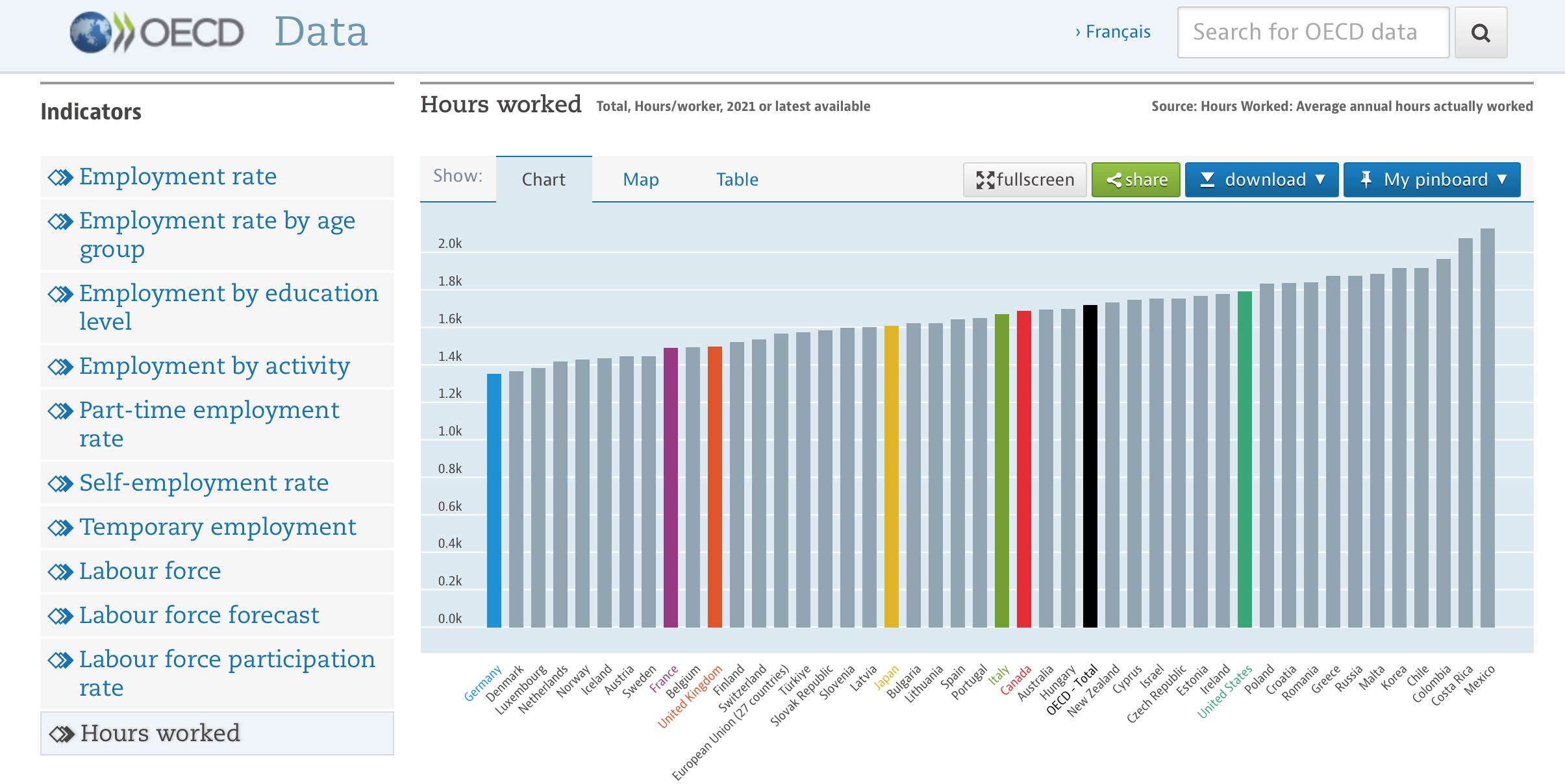Click the Germany axis label
Screen dimensions: 1565x784
point(483,683)
